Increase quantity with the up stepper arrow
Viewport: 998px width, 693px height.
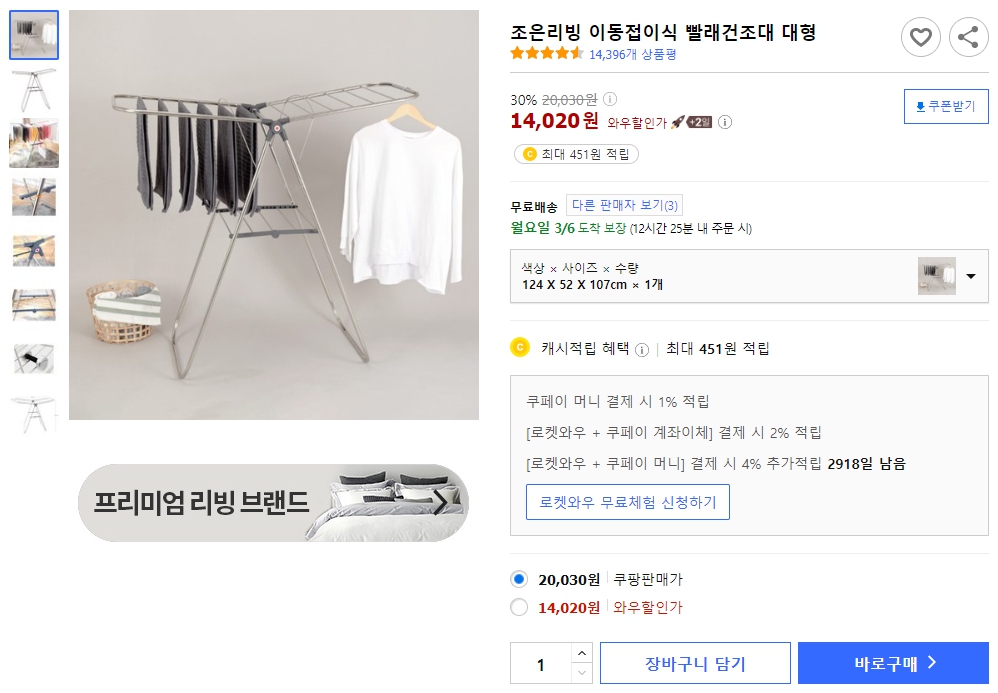(581, 653)
